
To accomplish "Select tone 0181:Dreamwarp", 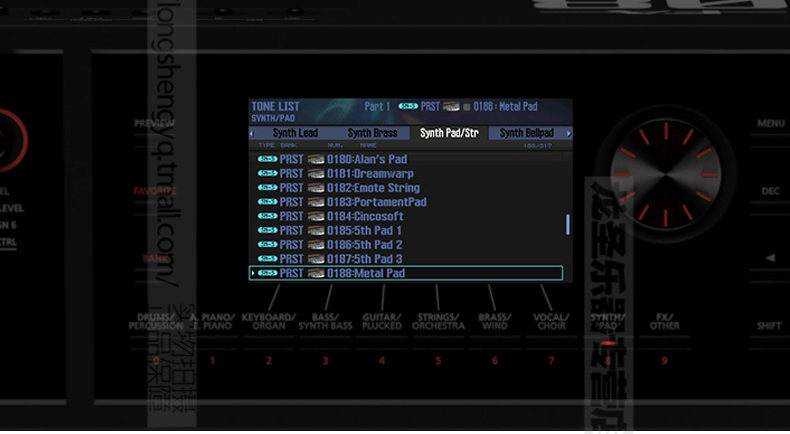I will click(406, 173).
